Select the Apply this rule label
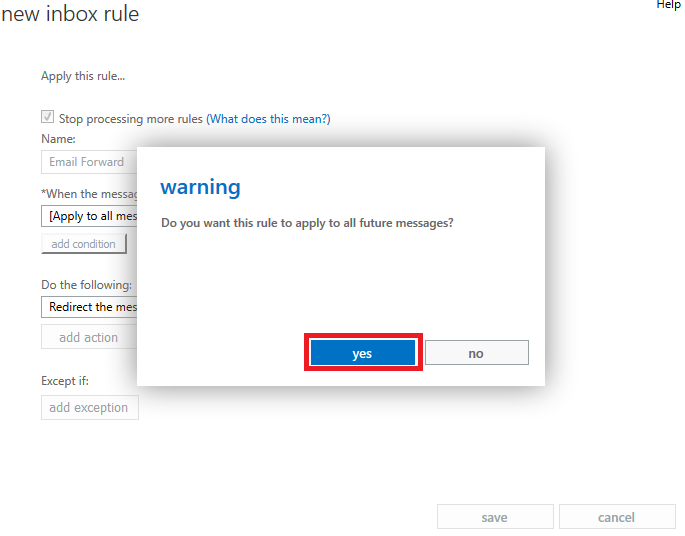This screenshot has width=685, height=536. pyautogui.click(x=83, y=76)
